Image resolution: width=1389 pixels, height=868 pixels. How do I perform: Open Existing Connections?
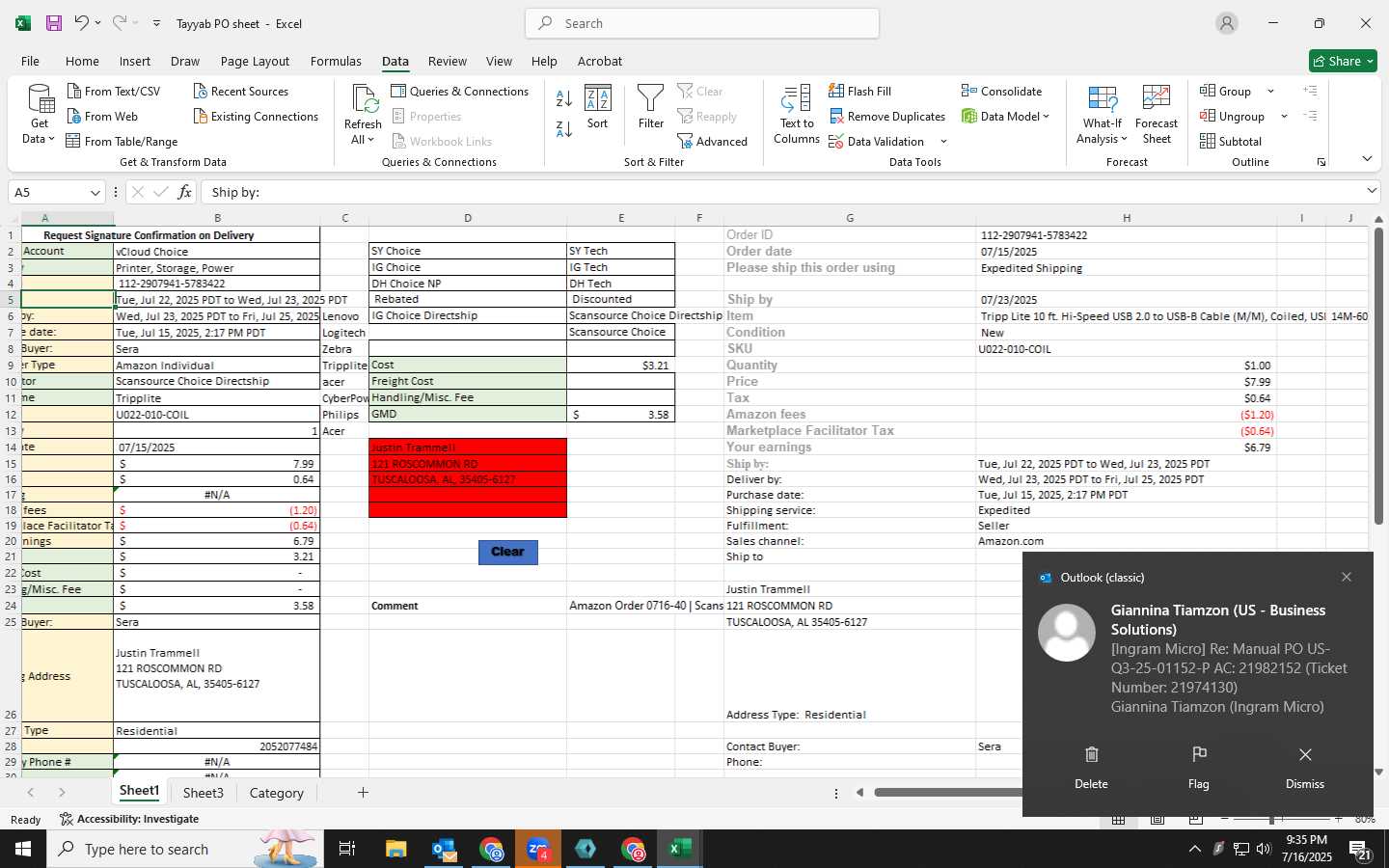tap(256, 116)
